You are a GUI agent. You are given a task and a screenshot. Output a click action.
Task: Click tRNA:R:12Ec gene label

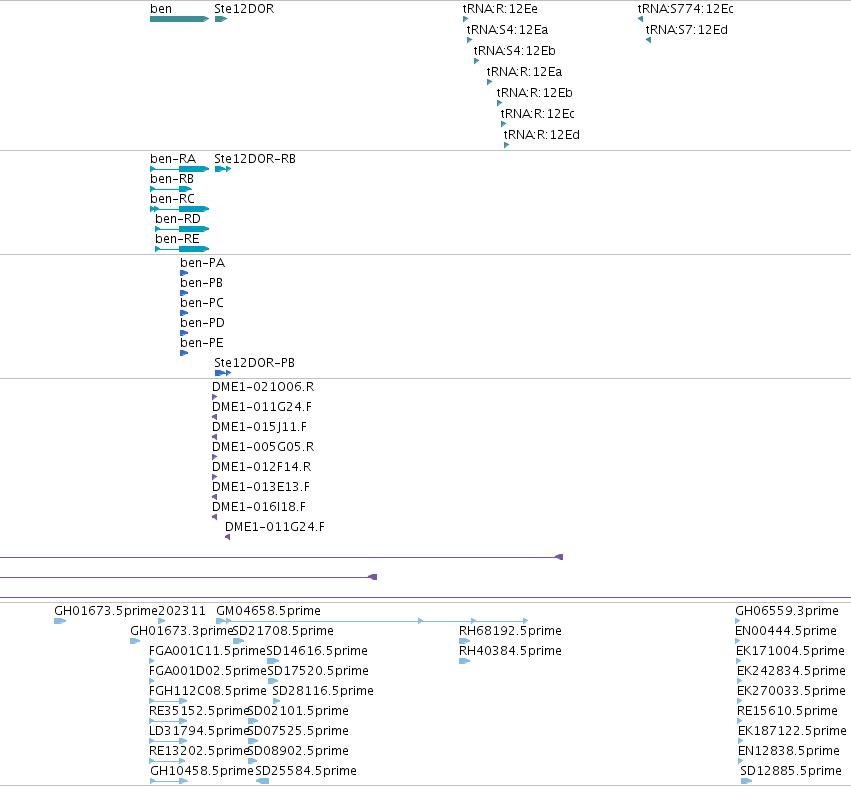(537, 114)
